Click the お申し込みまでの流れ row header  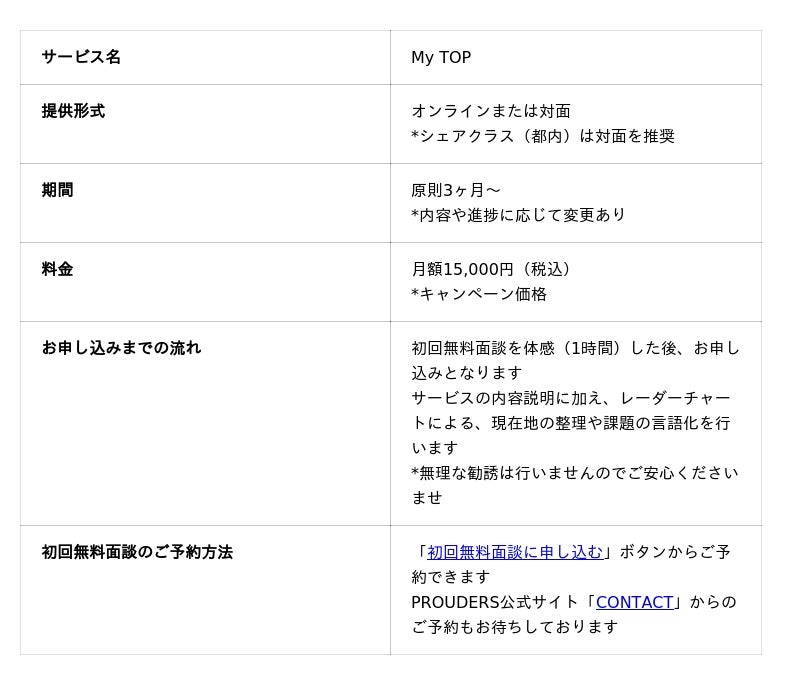(x=121, y=348)
